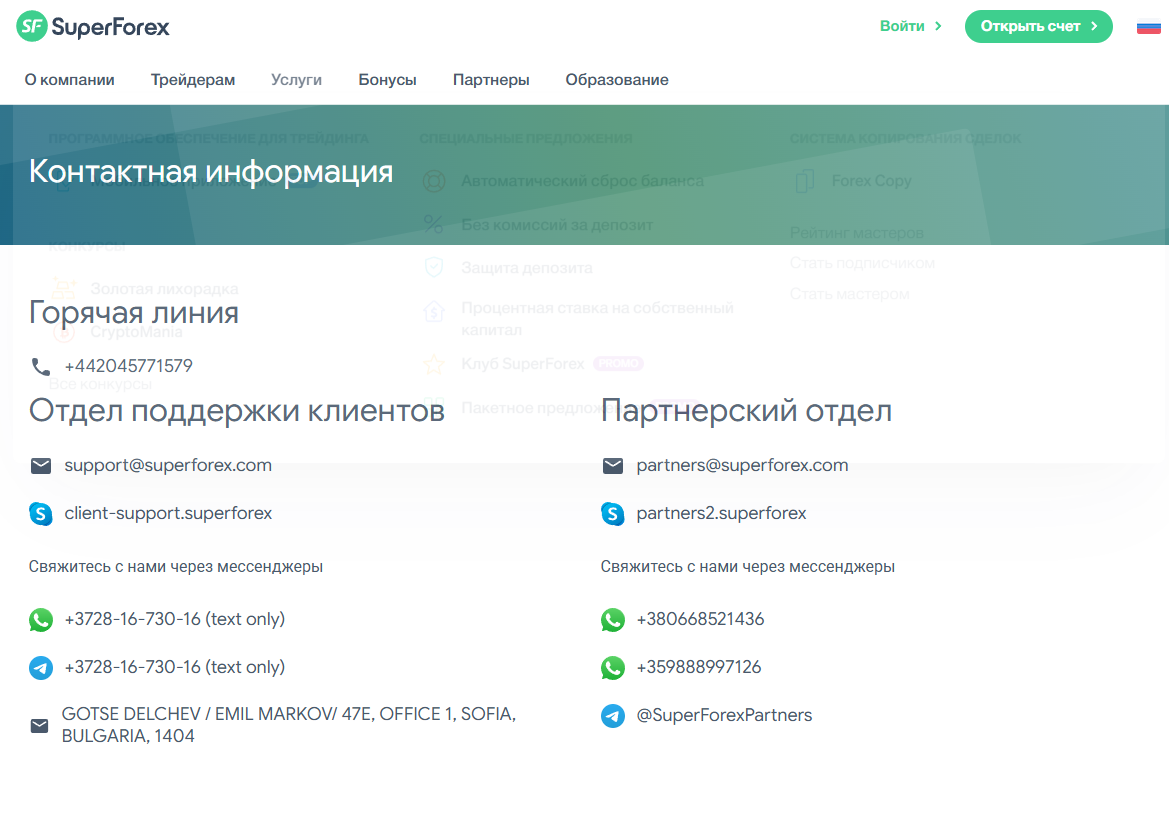Screen dimensions: 1169x836
Task: Click the Telegram number +3728-16-730-16 (text only)
Action: click(x=174, y=667)
